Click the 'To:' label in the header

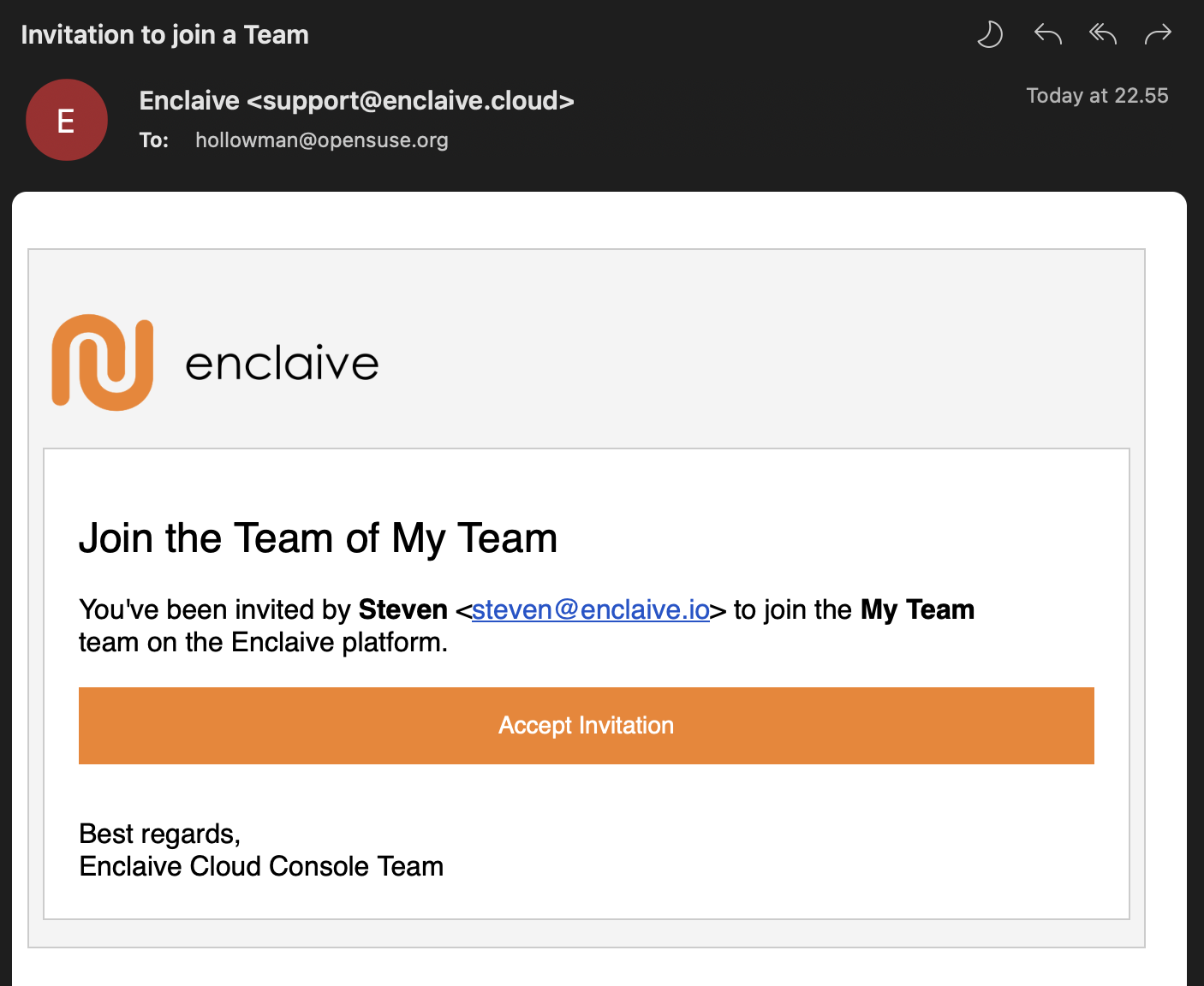[154, 140]
